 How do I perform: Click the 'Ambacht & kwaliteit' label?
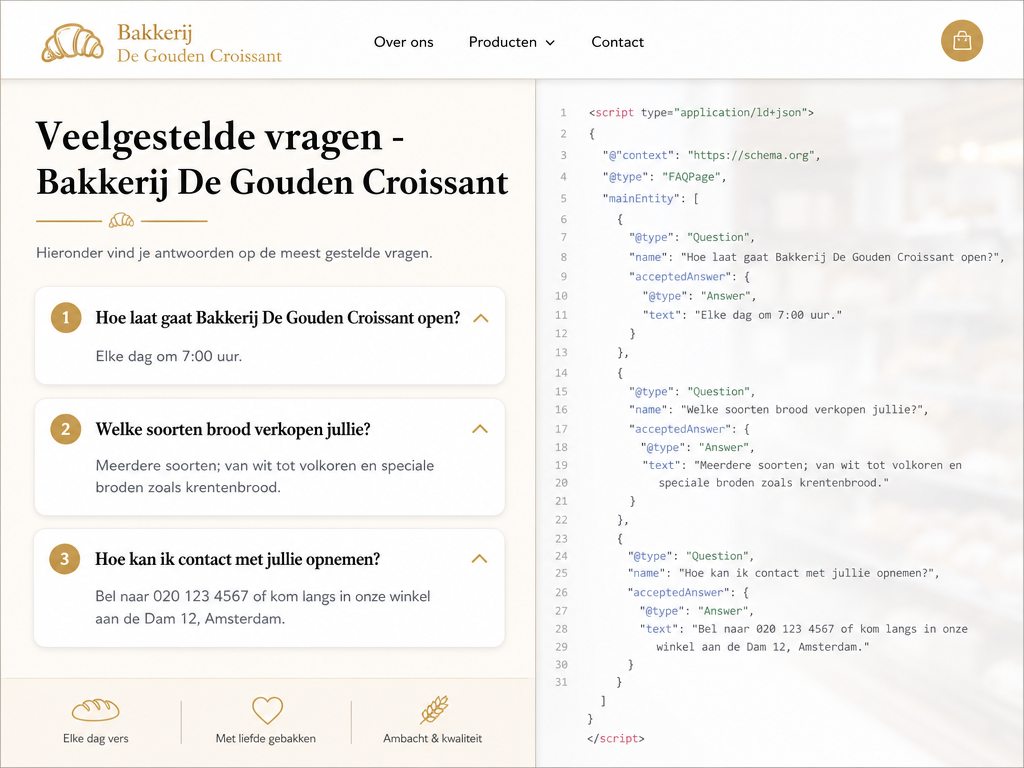432,739
